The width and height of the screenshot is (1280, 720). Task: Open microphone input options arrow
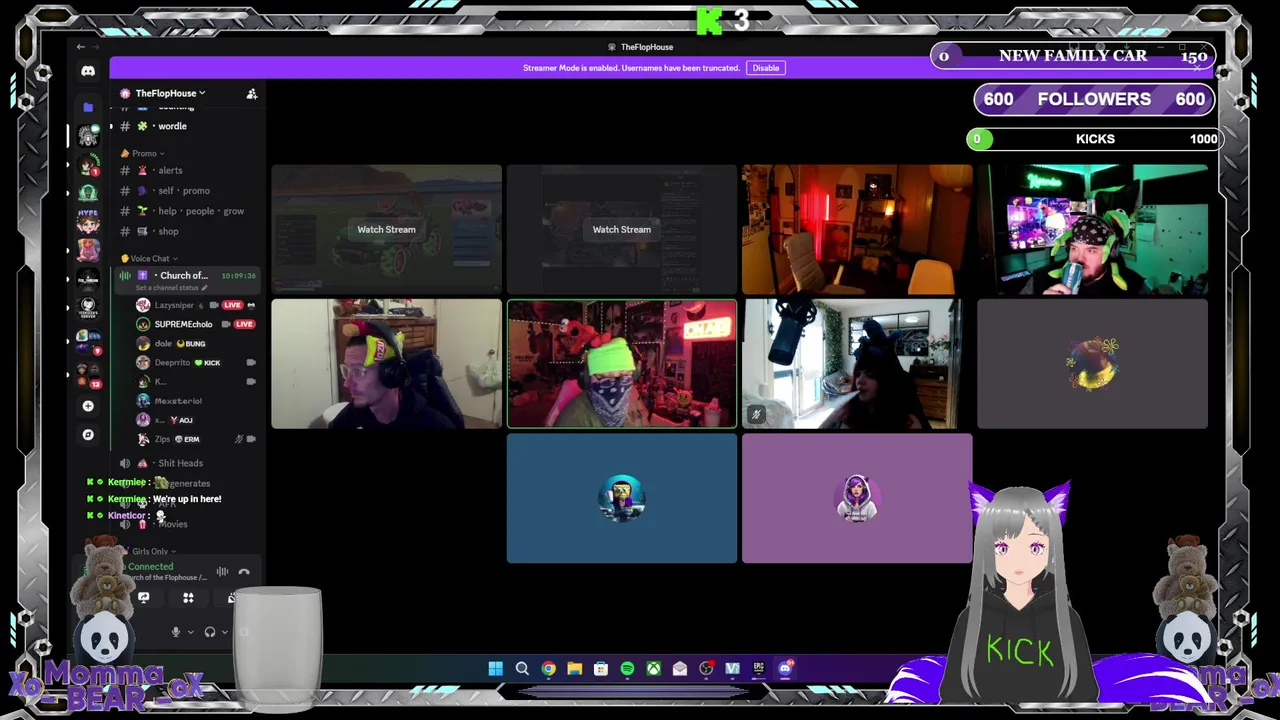click(191, 632)
